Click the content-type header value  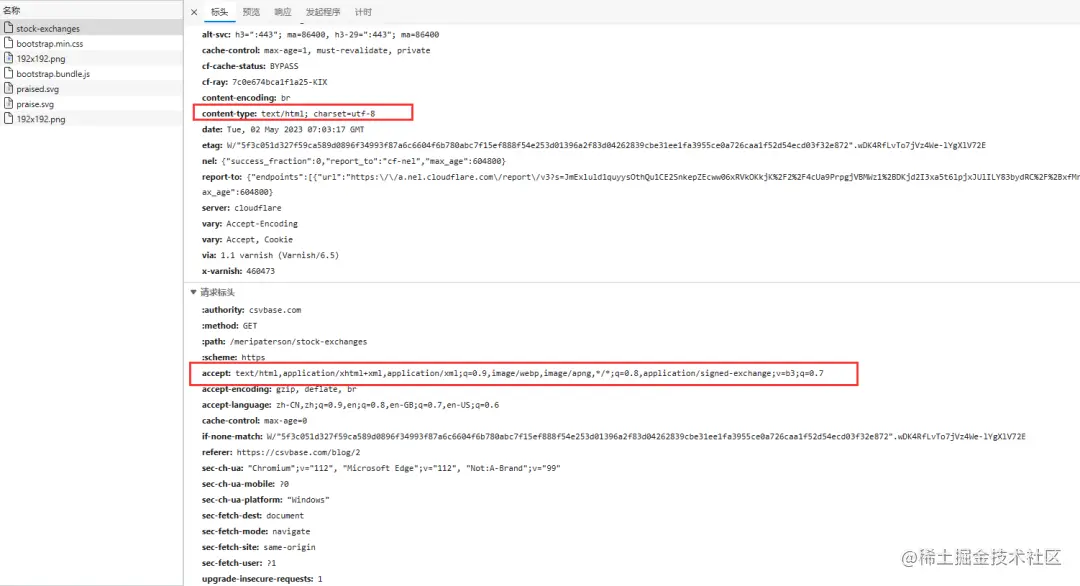pos(318,114)
